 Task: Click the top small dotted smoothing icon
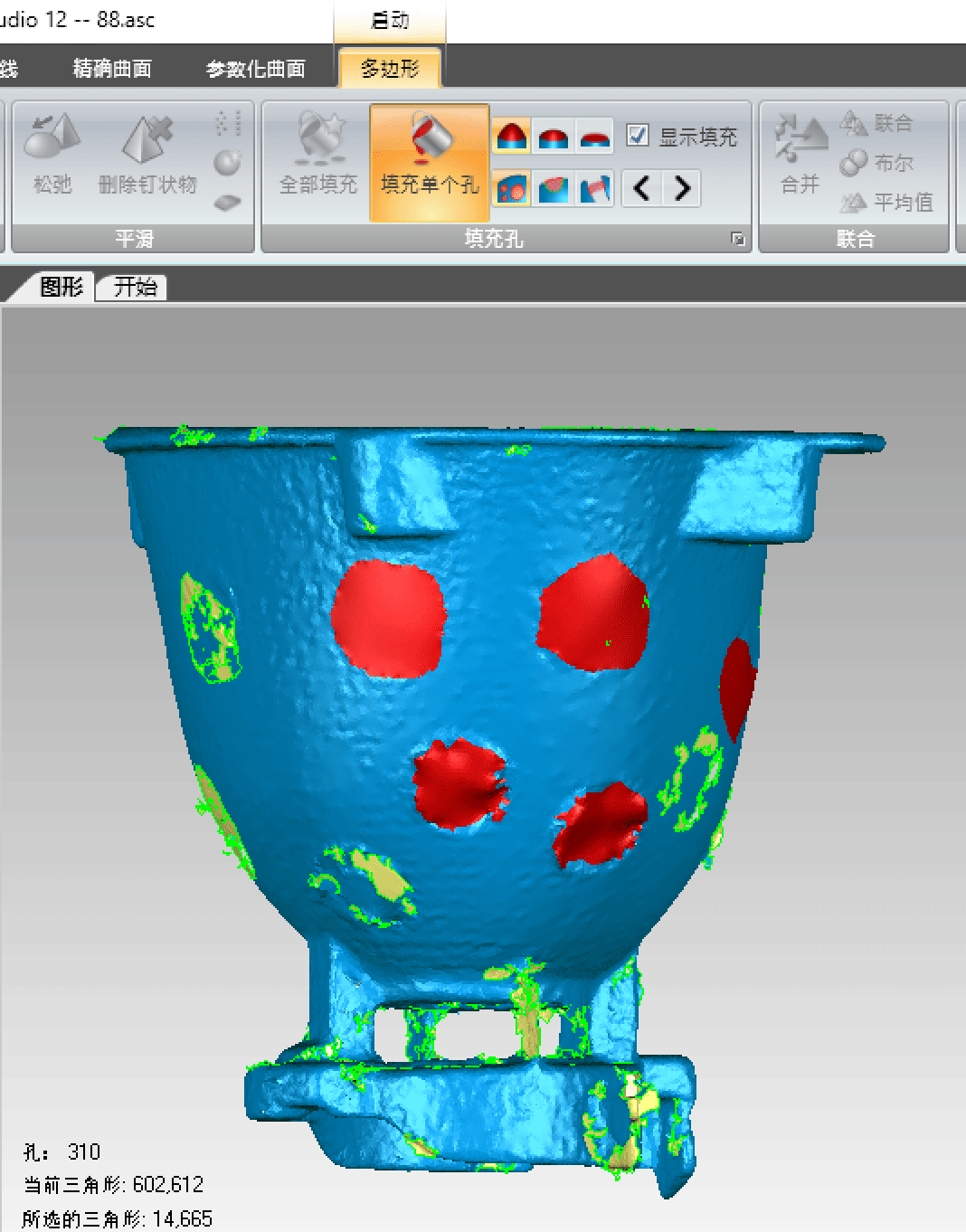(228, 123)
